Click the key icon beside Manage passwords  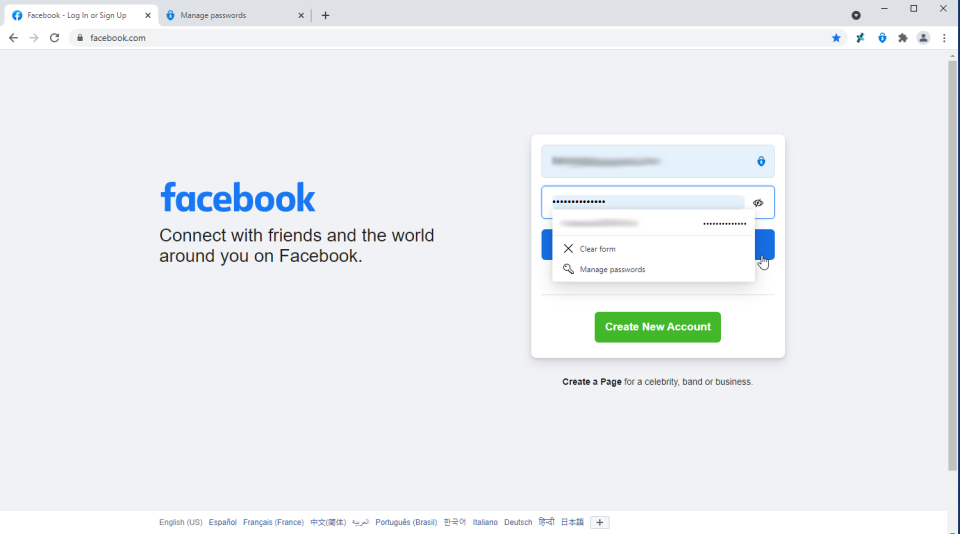pyautogui.click(x=568, y=269)
